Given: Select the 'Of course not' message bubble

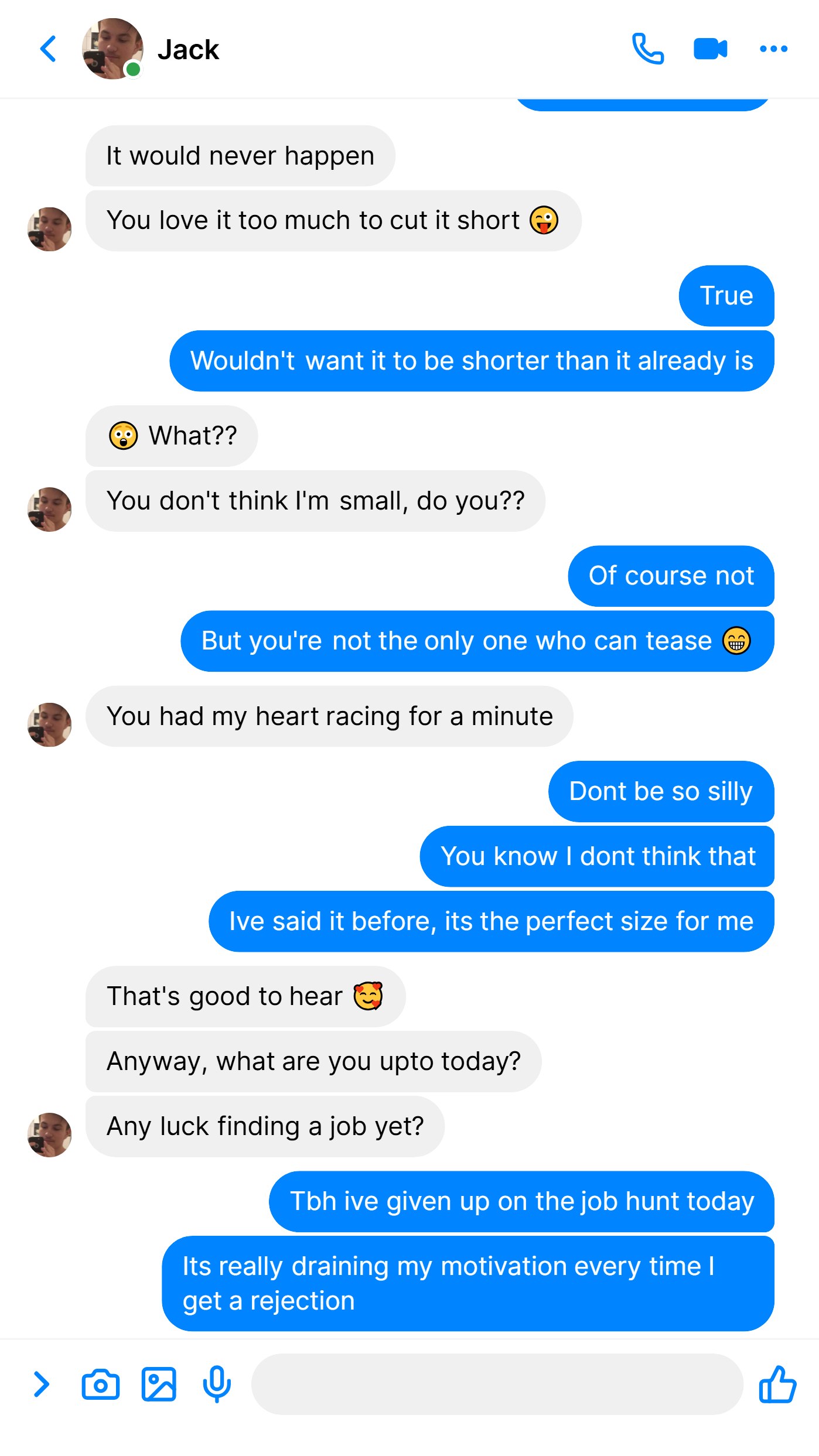Looking at the screenshot, I should pos(671,576).
